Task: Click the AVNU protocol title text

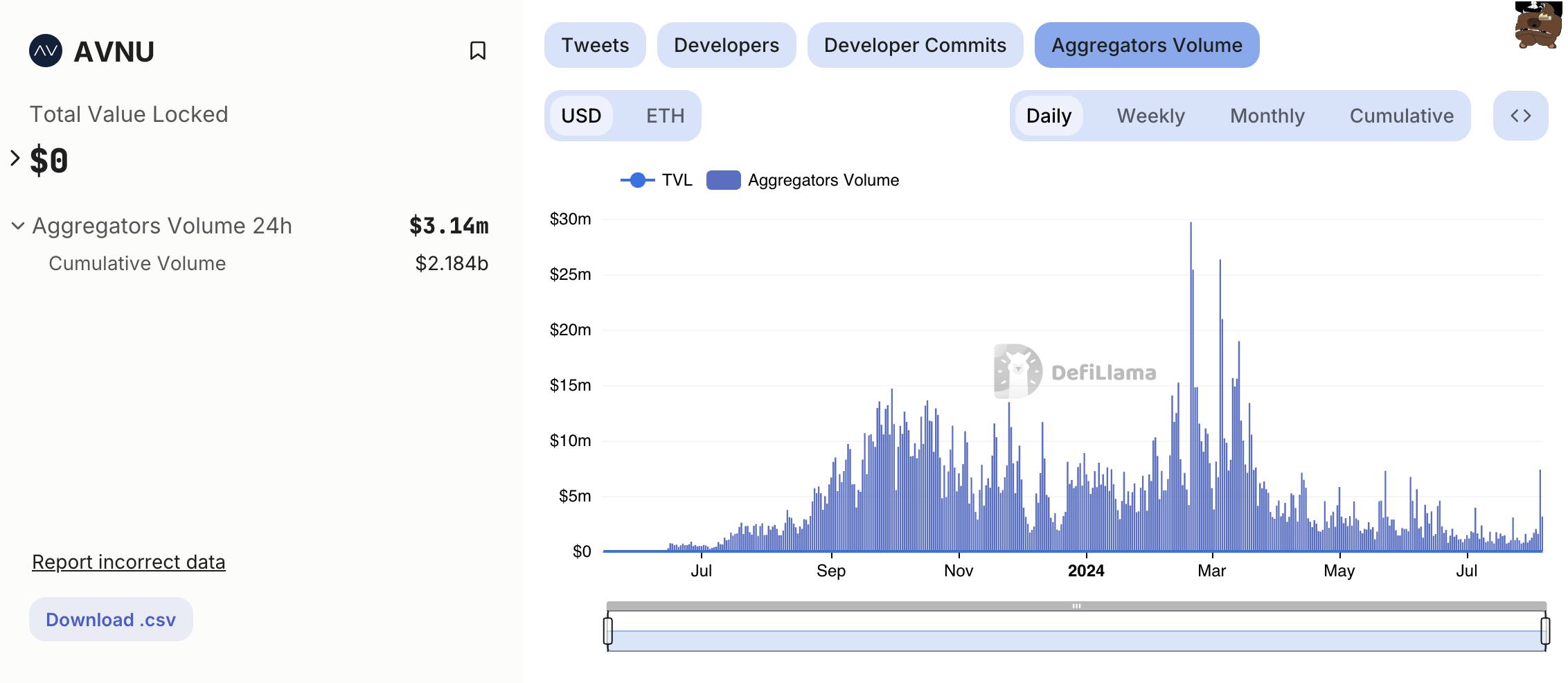Action: tap(114, 51)
